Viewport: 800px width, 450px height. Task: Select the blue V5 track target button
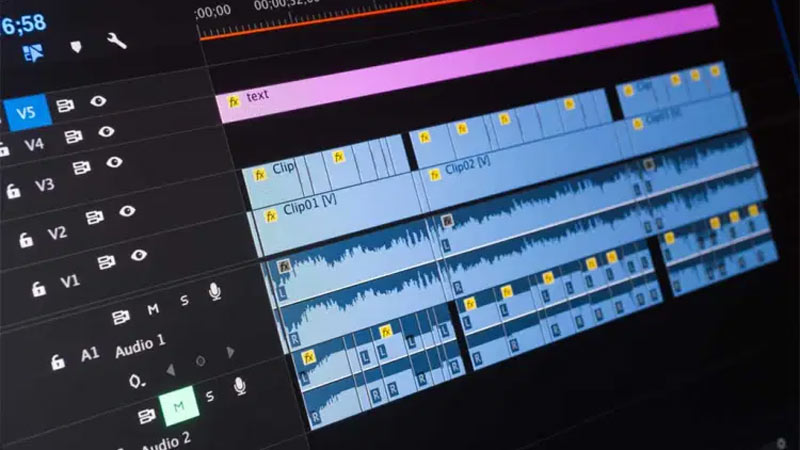[x=25, y=110]
